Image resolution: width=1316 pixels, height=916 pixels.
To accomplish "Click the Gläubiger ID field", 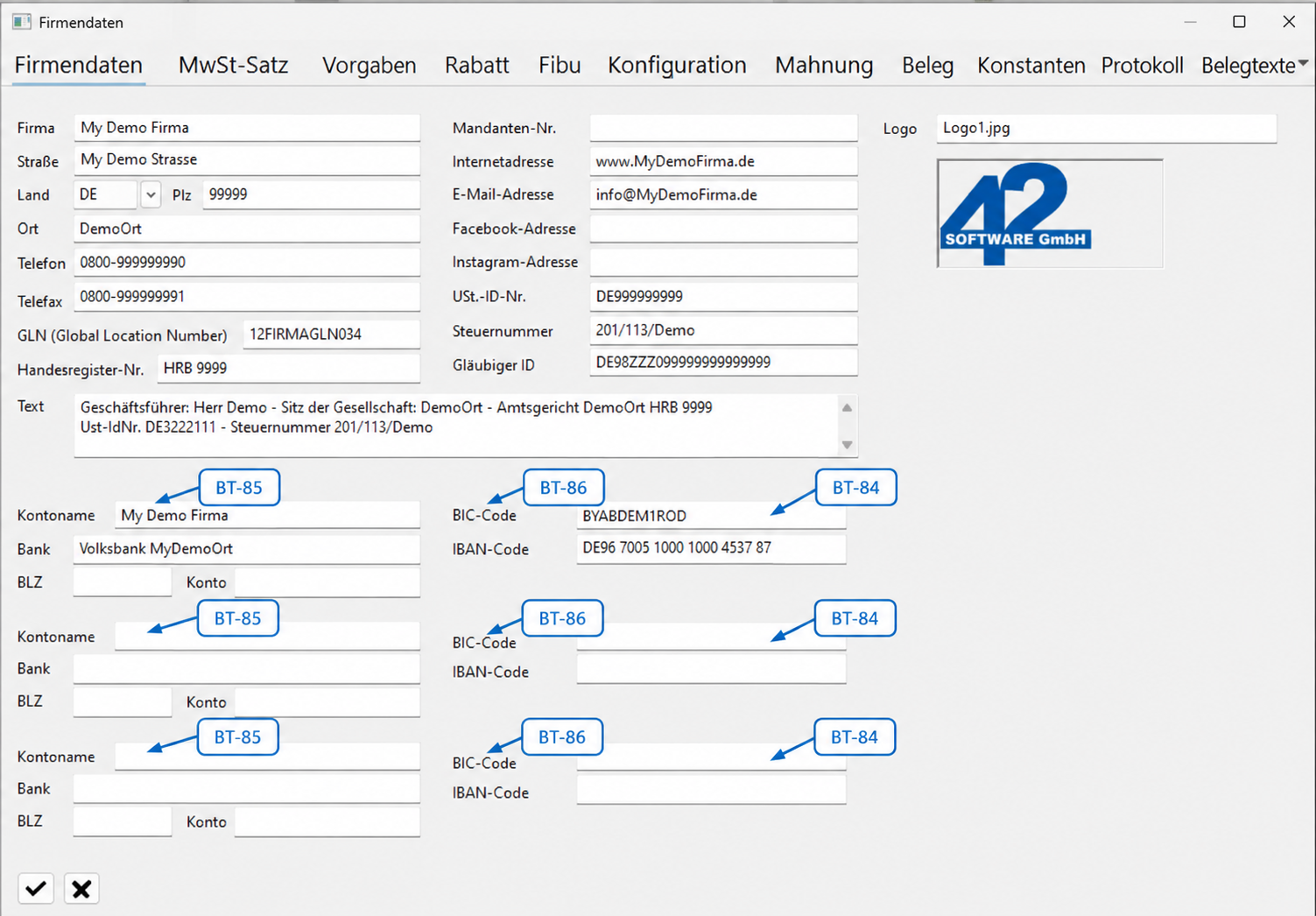I will [723, 363].
